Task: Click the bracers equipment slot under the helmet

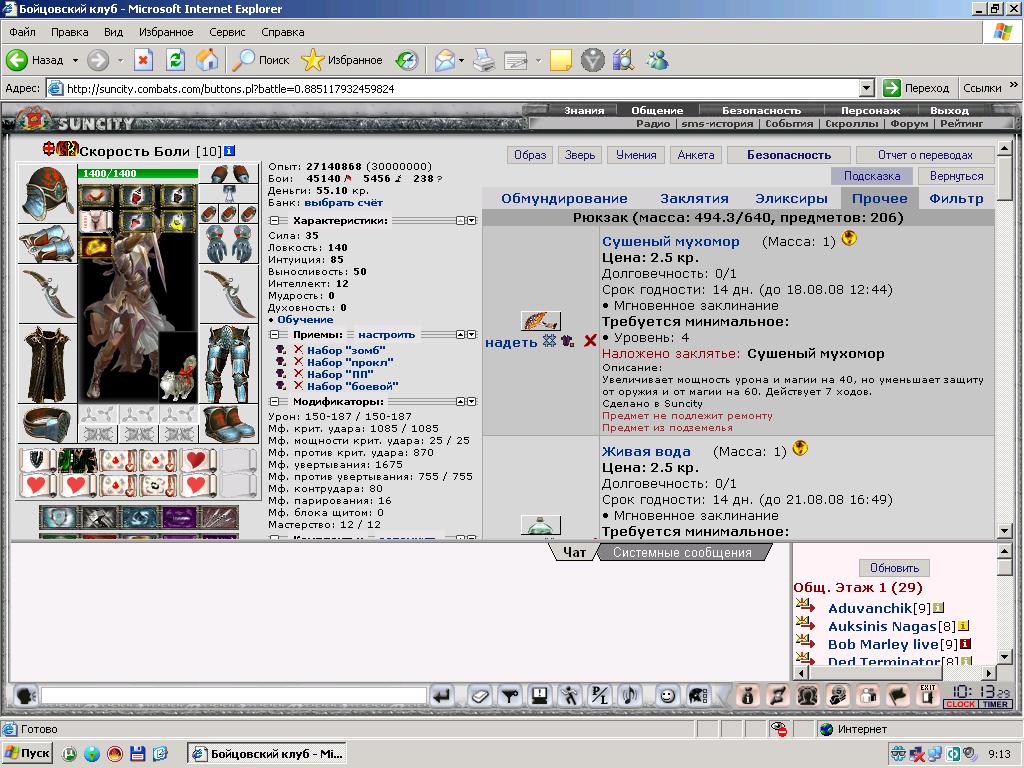Action: click(x=46, y=243)
